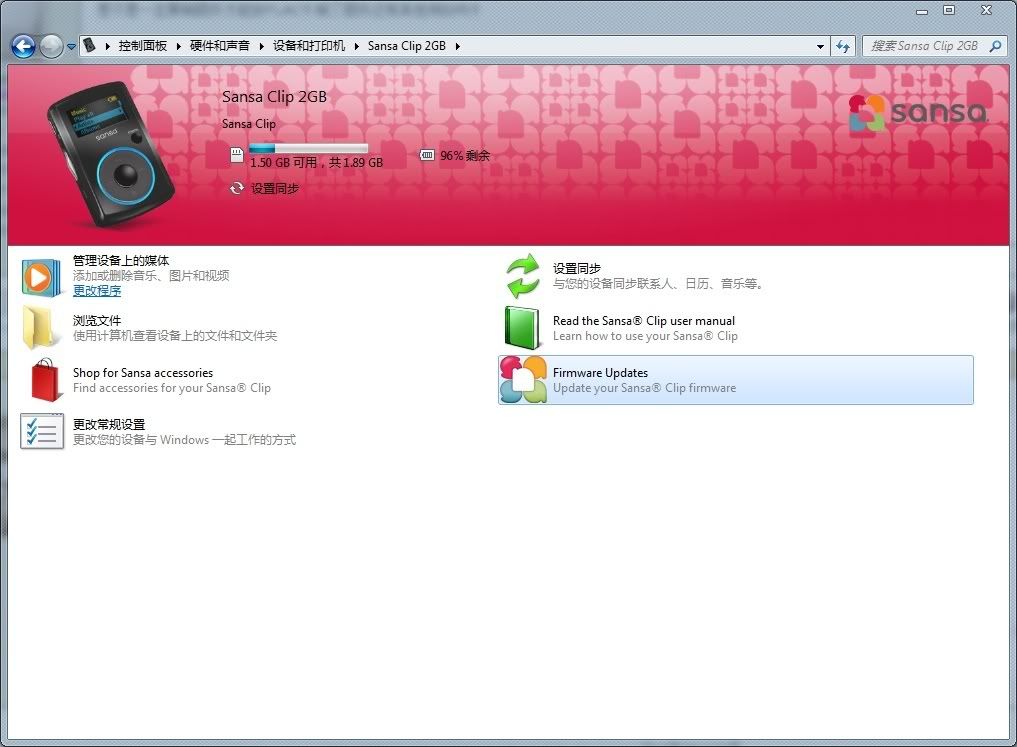
Task: Expand the arrow after 设备和打印机
Action: coord(357,46)
